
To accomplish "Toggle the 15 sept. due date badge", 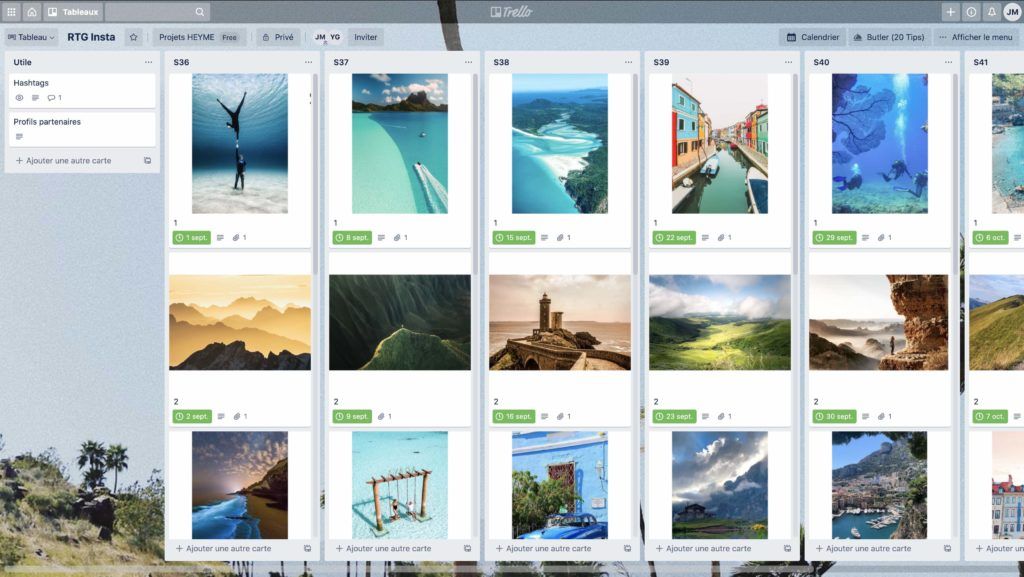I will click(514, 238).
